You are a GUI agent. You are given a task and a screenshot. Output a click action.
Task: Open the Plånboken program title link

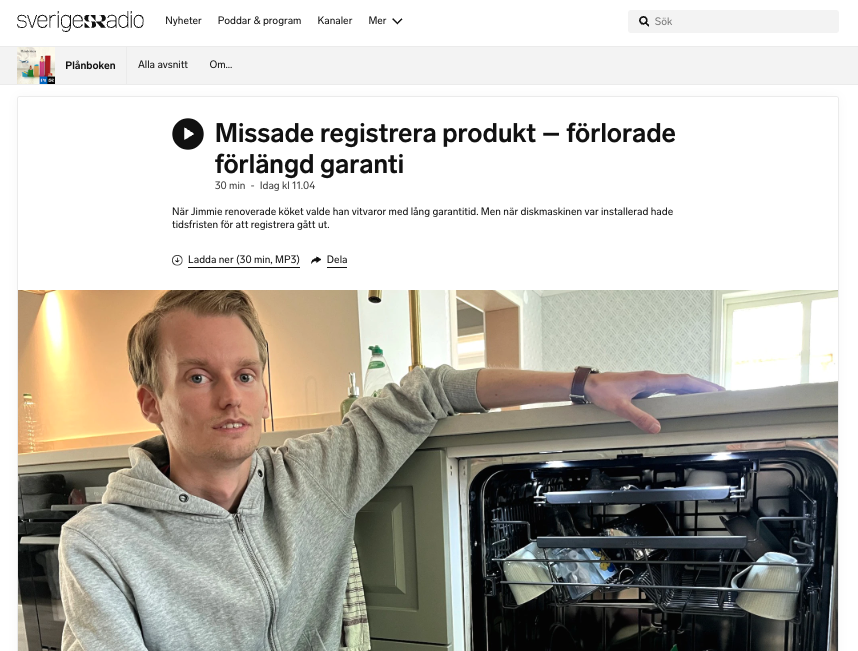pyautogui.click(x=90, y=65)
